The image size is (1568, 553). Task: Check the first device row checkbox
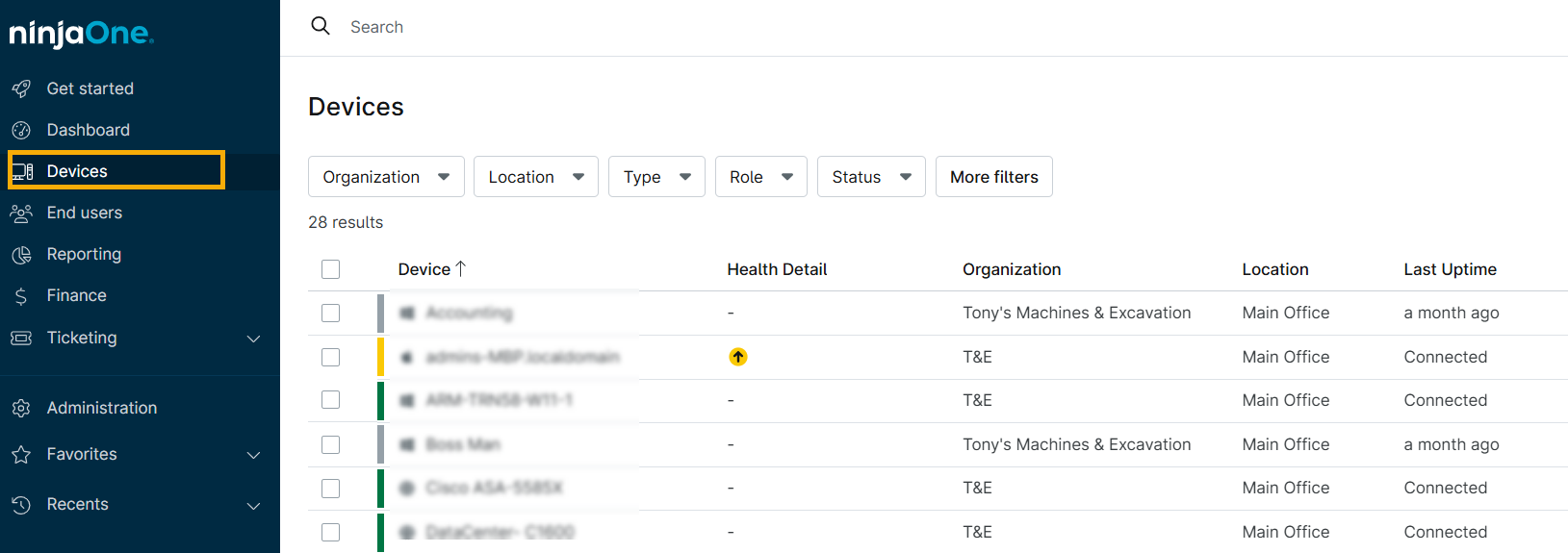[x=331, y=314]
